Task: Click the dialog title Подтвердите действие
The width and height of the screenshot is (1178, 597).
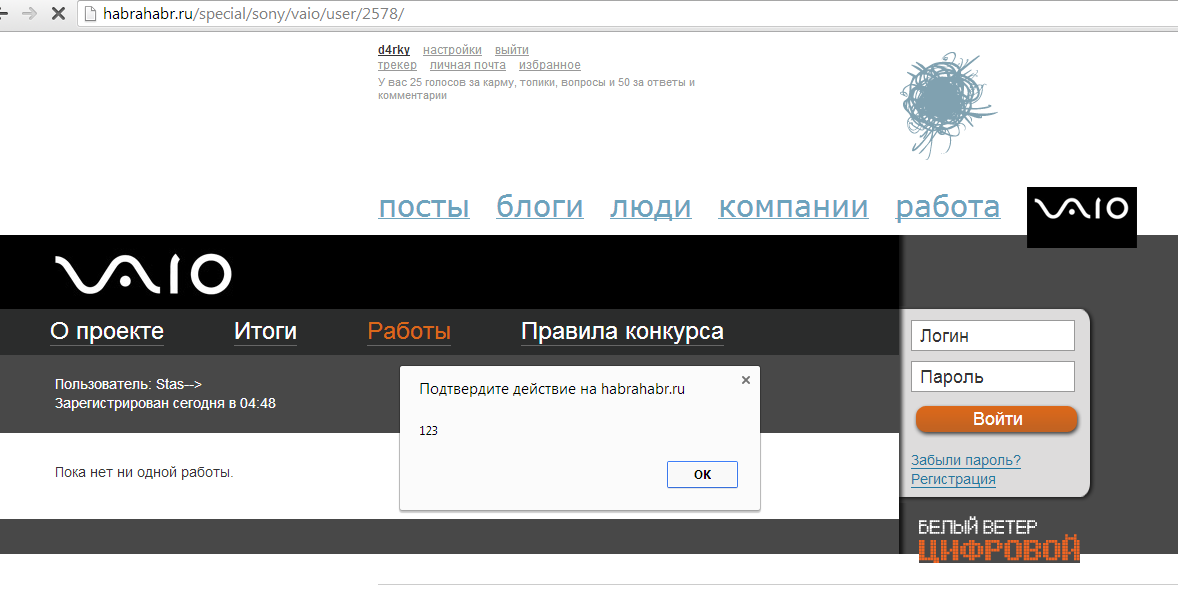Action: (x=551, y=389)
